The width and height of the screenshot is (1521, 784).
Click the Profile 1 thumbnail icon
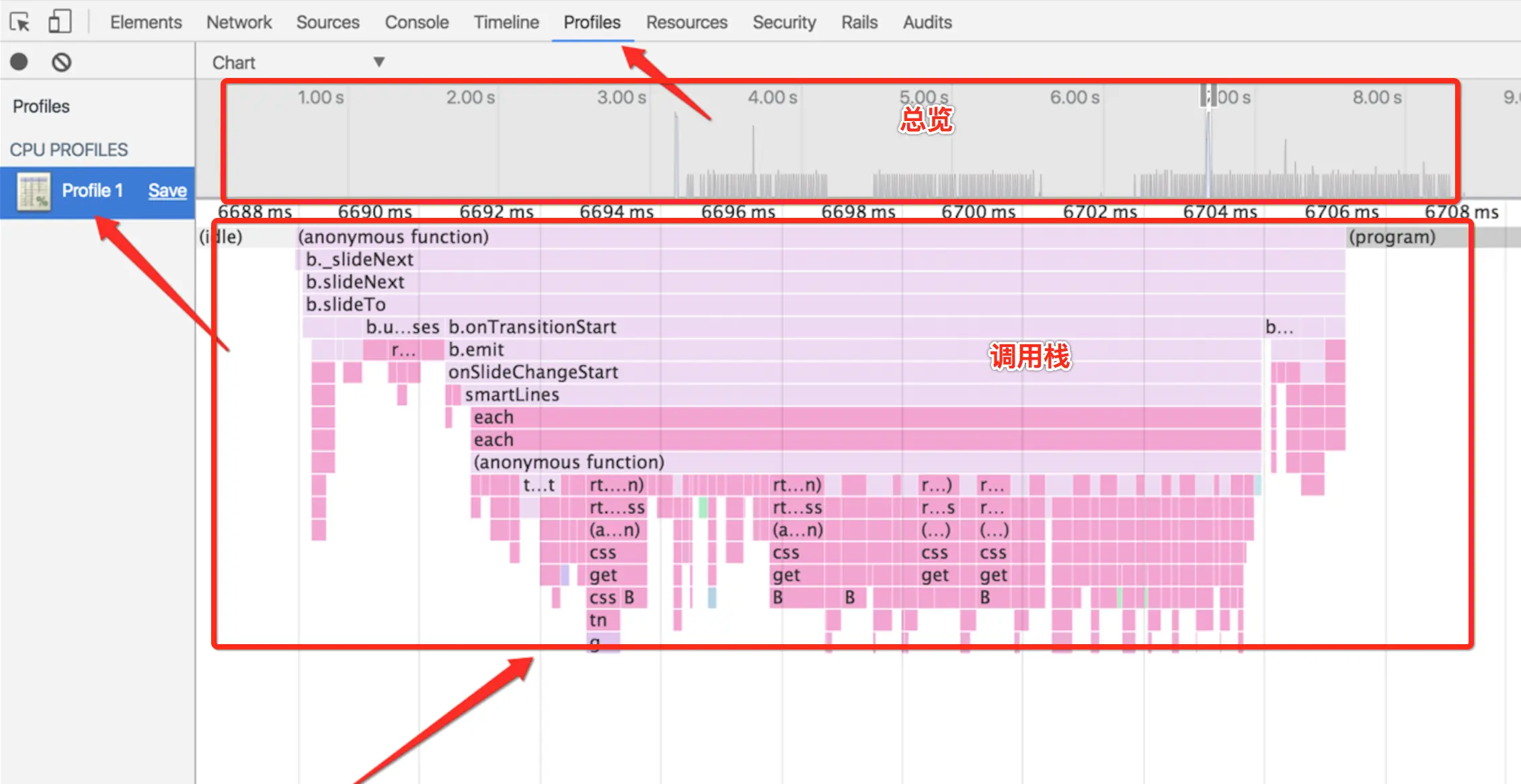coord(34,192)
